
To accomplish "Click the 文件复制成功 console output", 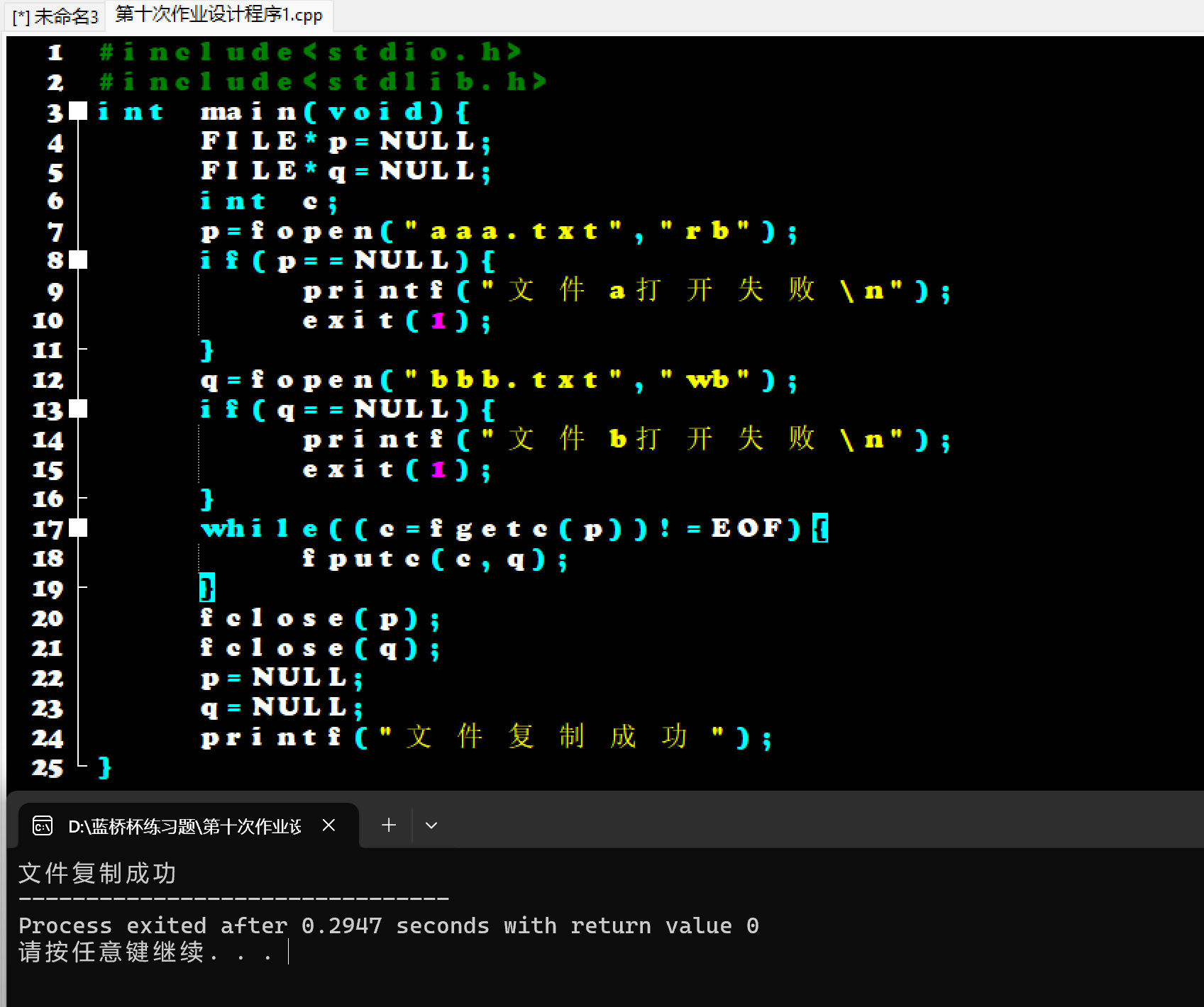I will 97,873.
